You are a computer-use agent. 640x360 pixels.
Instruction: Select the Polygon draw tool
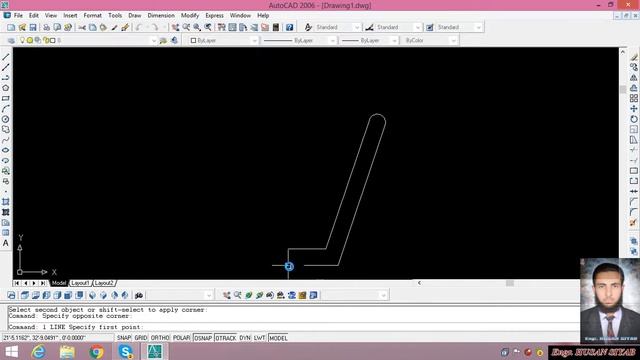click(6, 88)
